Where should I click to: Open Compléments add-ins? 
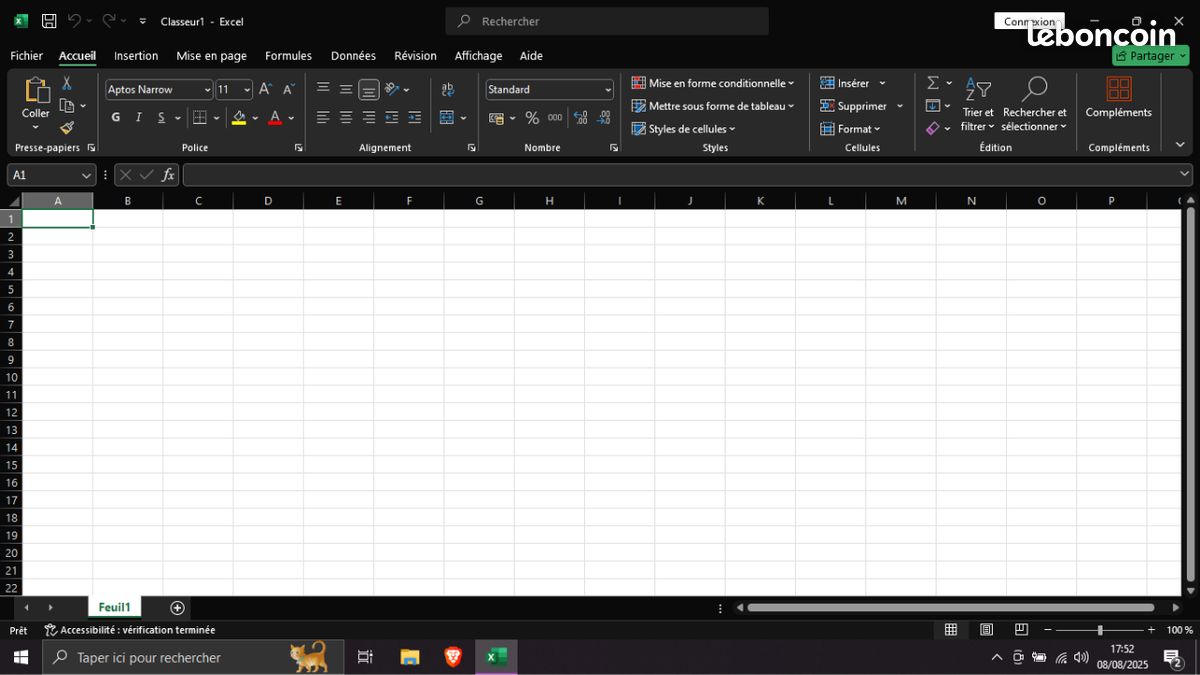[x=1119, y=98]
